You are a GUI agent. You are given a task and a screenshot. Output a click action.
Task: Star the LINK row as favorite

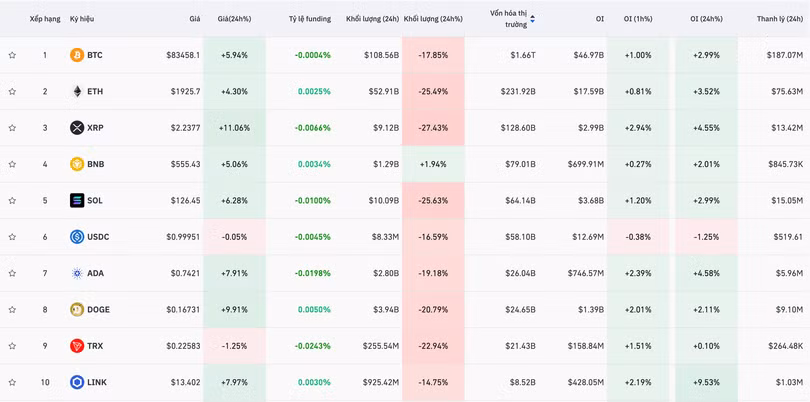pos(12,382)
